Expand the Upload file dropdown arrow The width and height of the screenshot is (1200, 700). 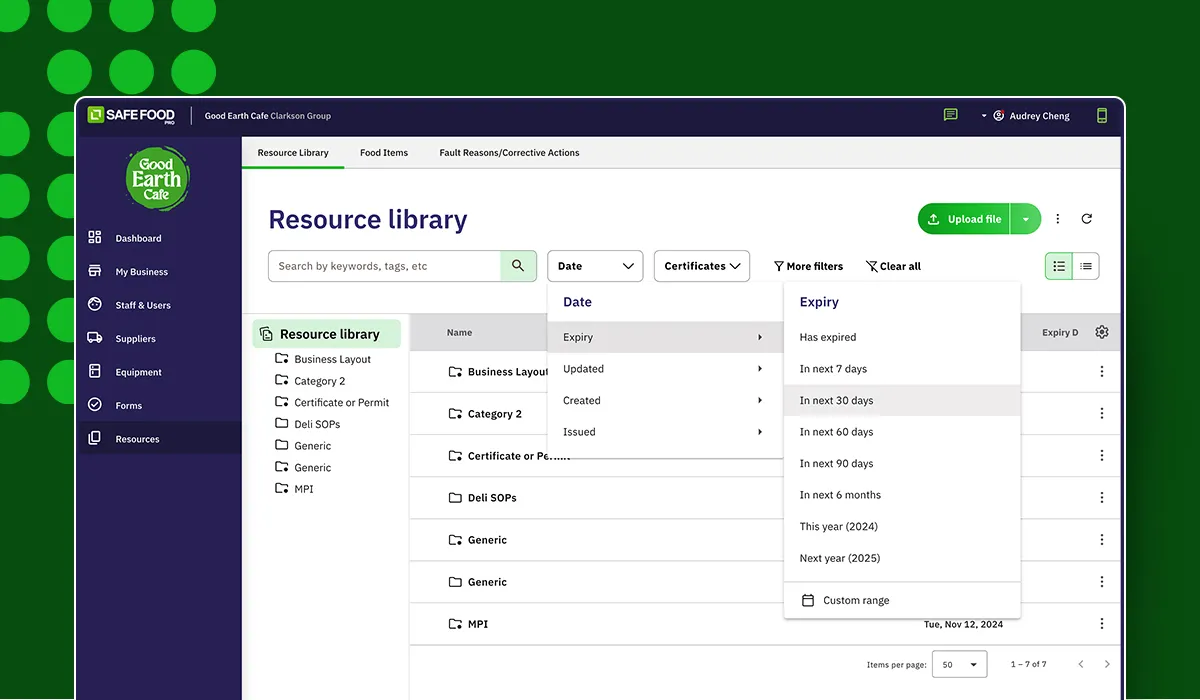1026,219
